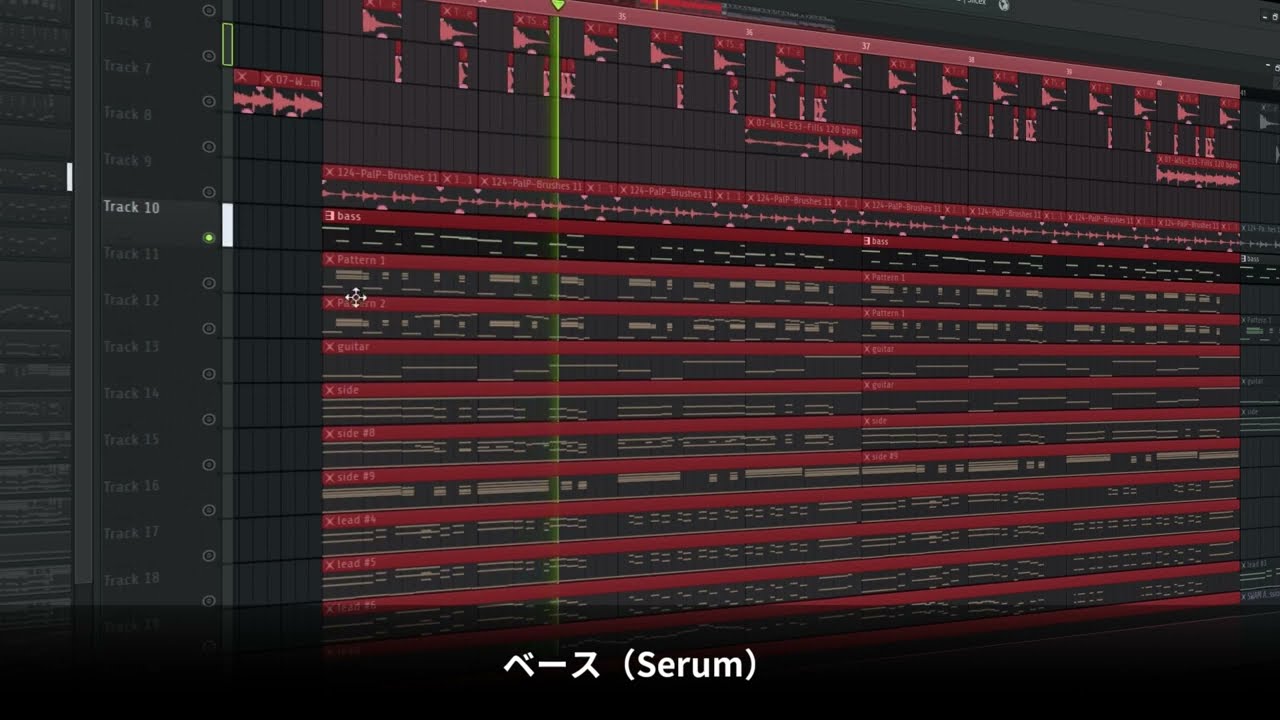Screen dimensions: 1280x720
Task: Open clip menu of side clip at bar 37
Action: click(867, 421)
